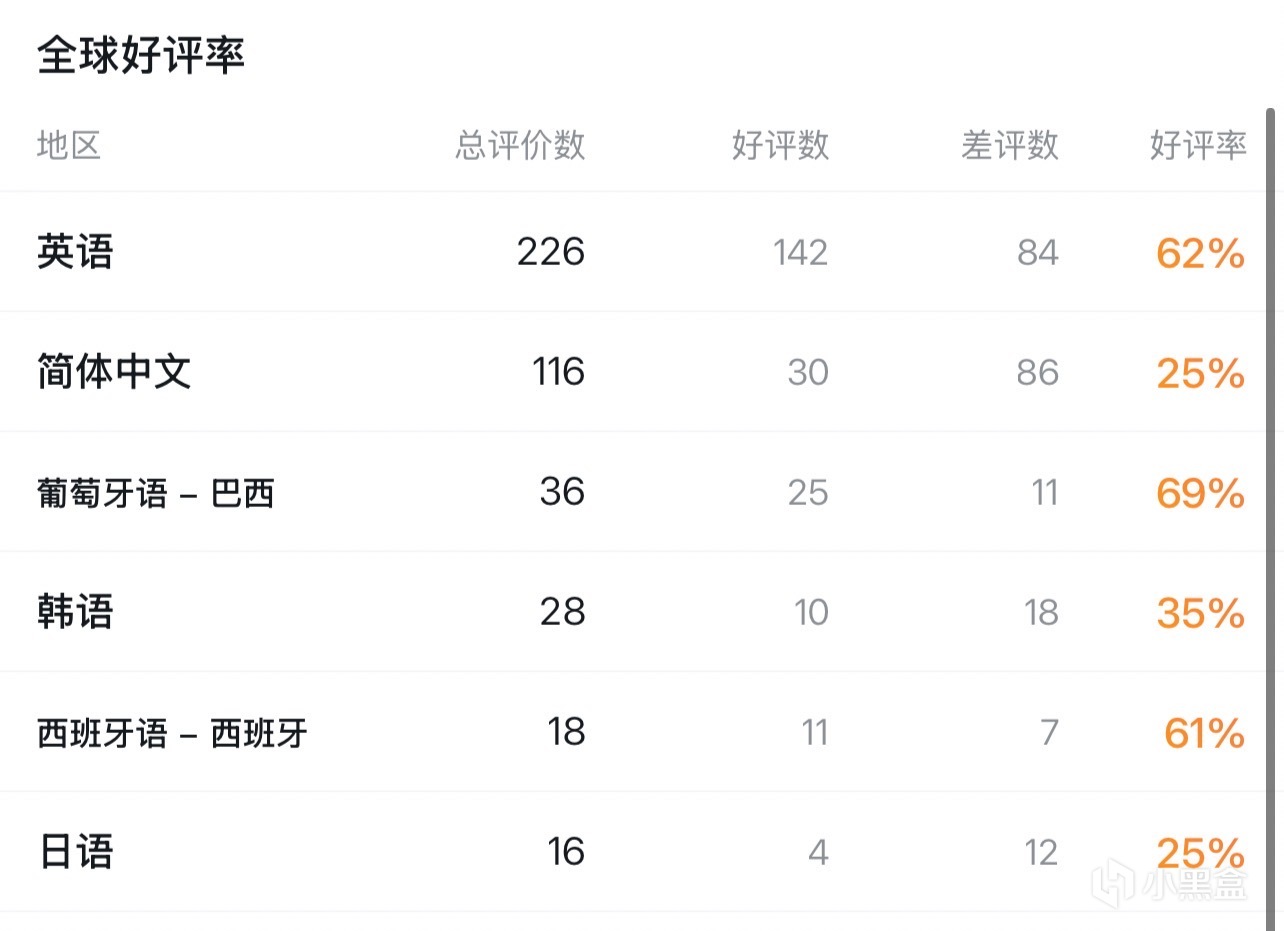
Task: Click the 226 total review count
Action: click(x=551, y=252)
